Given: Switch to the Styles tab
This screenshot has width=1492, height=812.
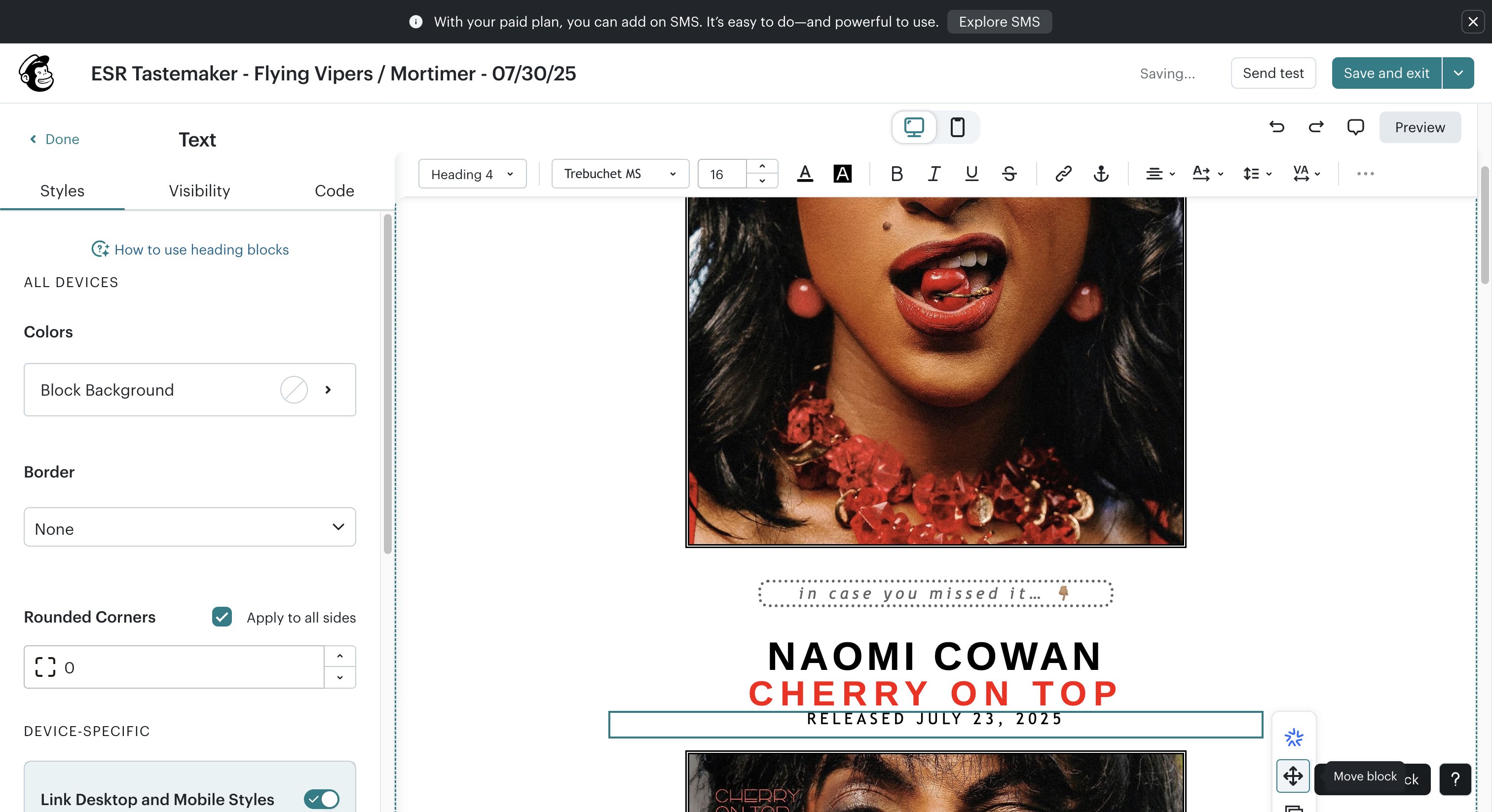Looking at the screenshot, I should point(62,190).
